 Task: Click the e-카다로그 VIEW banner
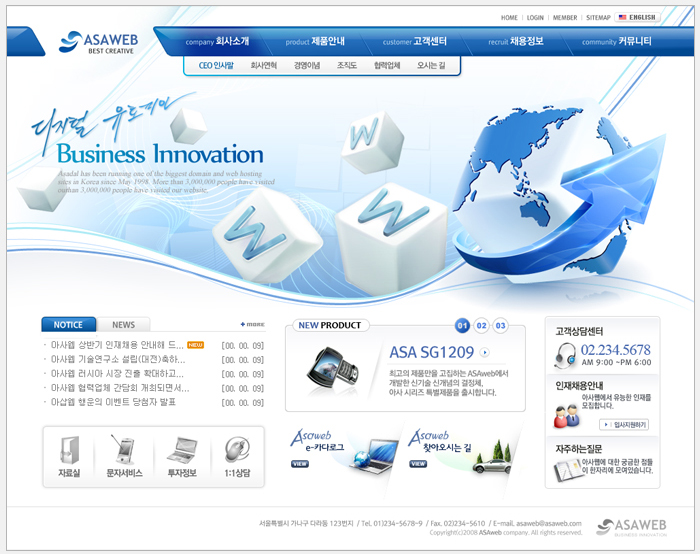click(300, 464)
